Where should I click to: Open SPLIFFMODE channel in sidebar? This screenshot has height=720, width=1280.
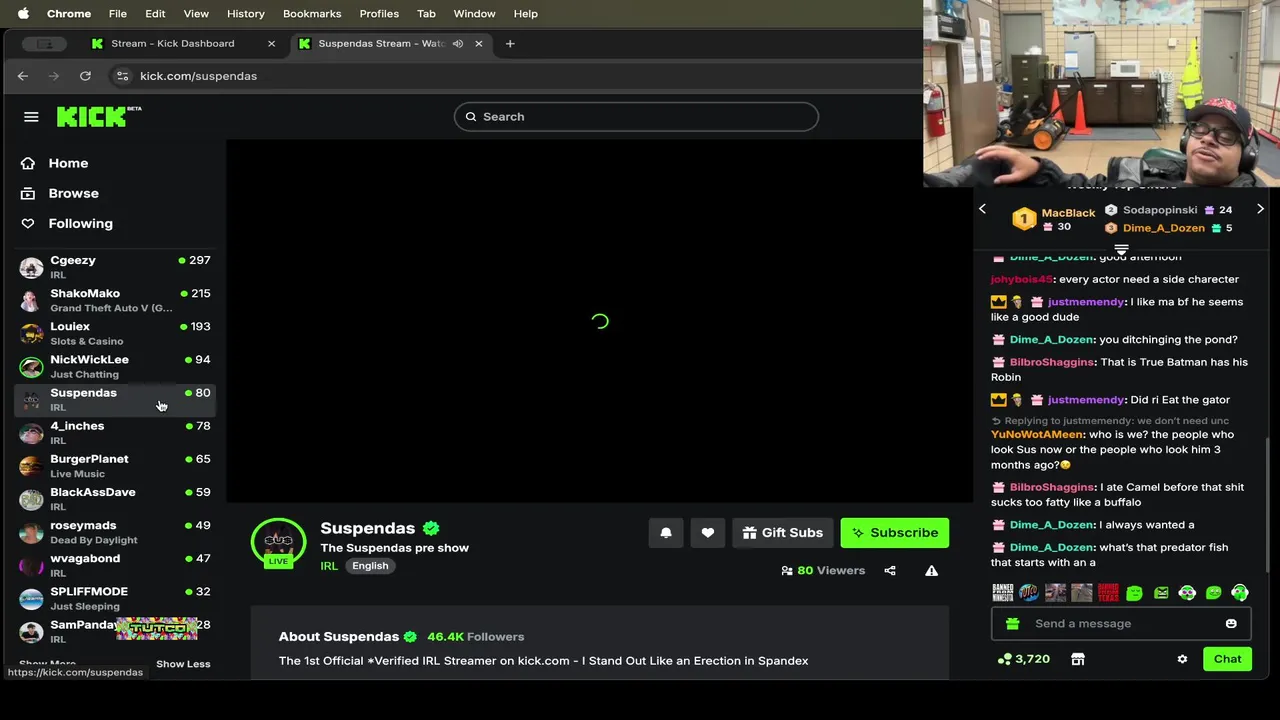pyautogui.click(x=115, y=597)
